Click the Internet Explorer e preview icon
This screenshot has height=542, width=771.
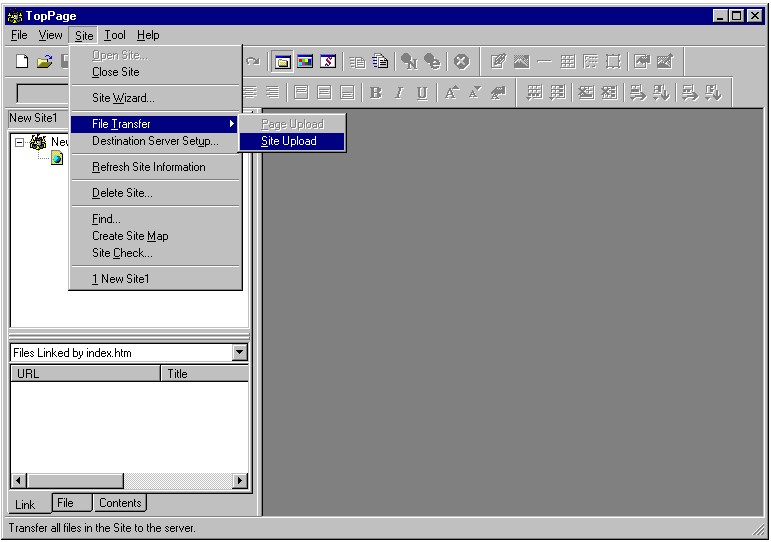pyautogui.click(x=432, y=62)
